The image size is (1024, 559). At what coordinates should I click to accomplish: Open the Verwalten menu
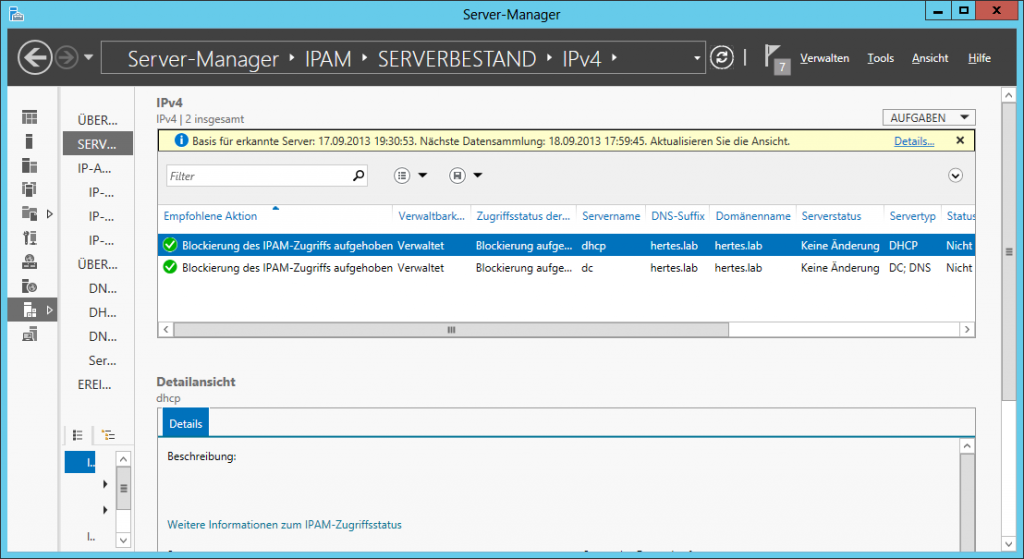[824, 58]
